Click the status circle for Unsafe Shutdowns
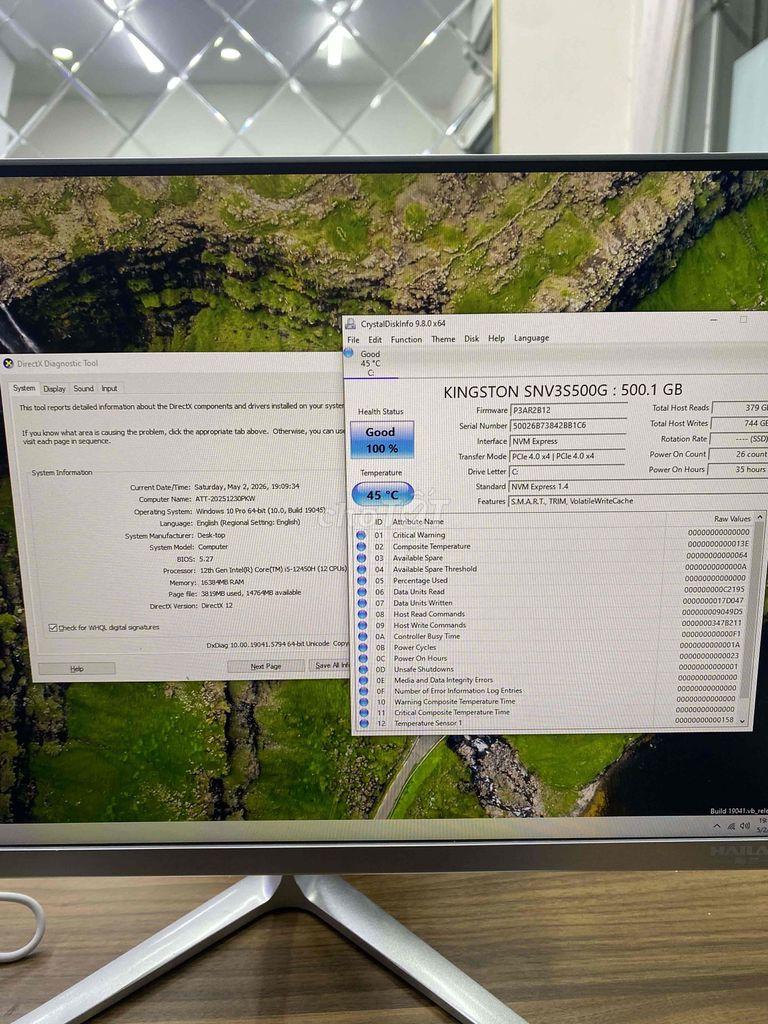This screenshot has height=1024, width=768. coord(363,669)
